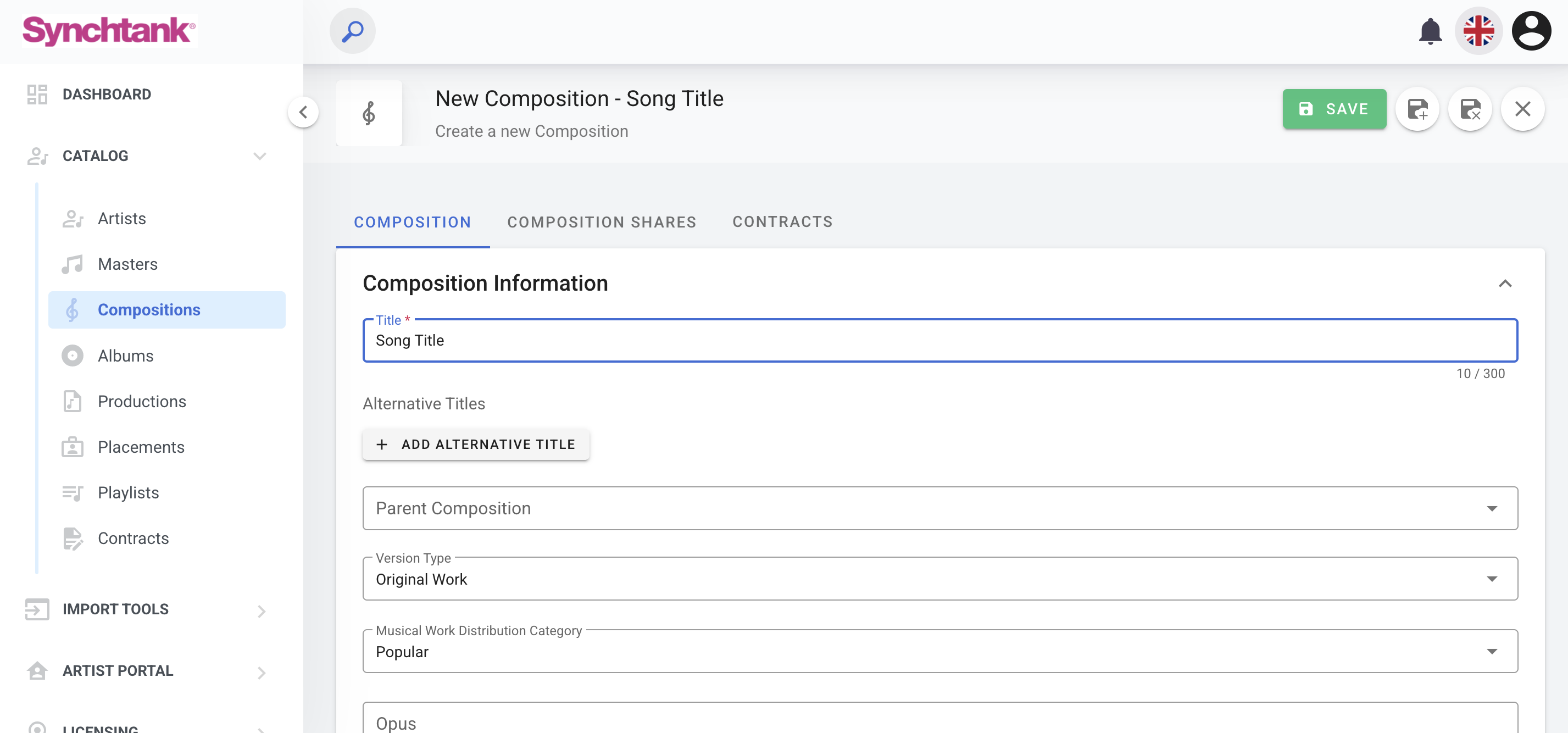Switch to Contracts tab
Image resolution: width=1568 pixels, height=733 pixels.
(x=782, y=222)
